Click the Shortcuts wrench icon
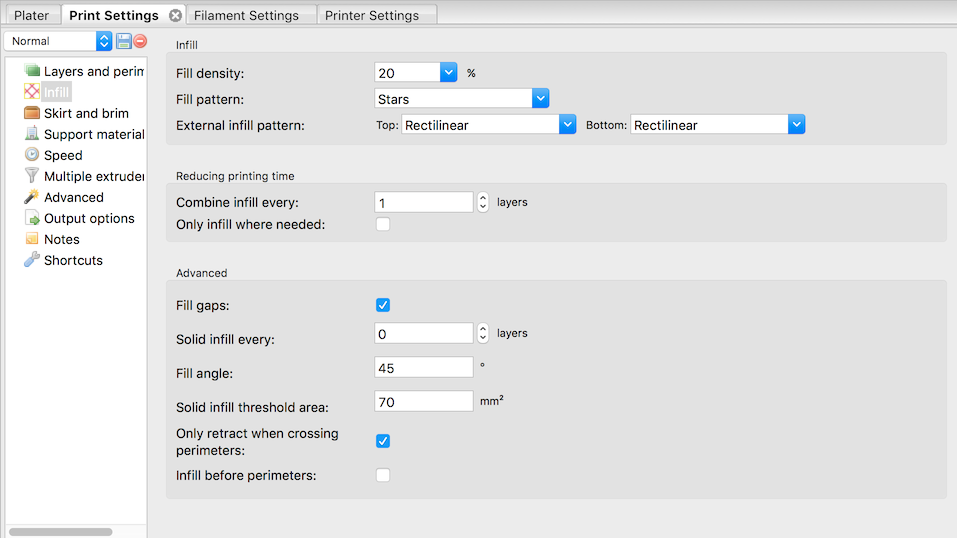This screenshot has height=538, width=957. pos(32,260)
